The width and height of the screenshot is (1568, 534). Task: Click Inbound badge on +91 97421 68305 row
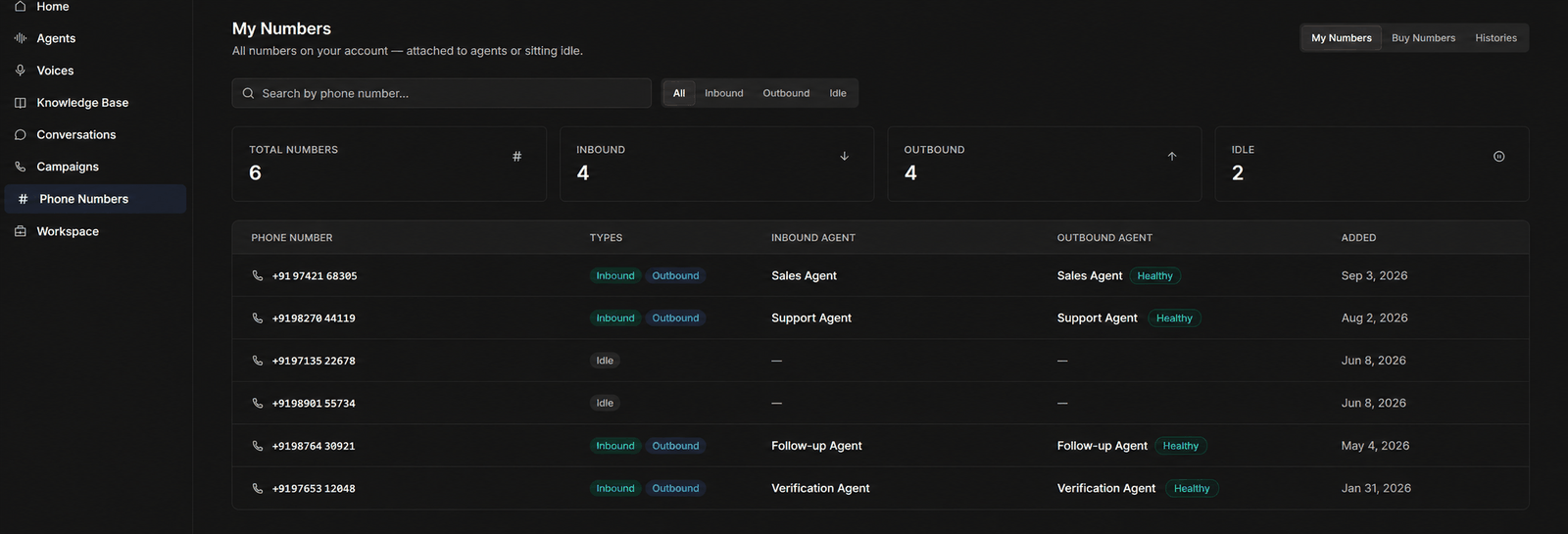pos(615,275)
